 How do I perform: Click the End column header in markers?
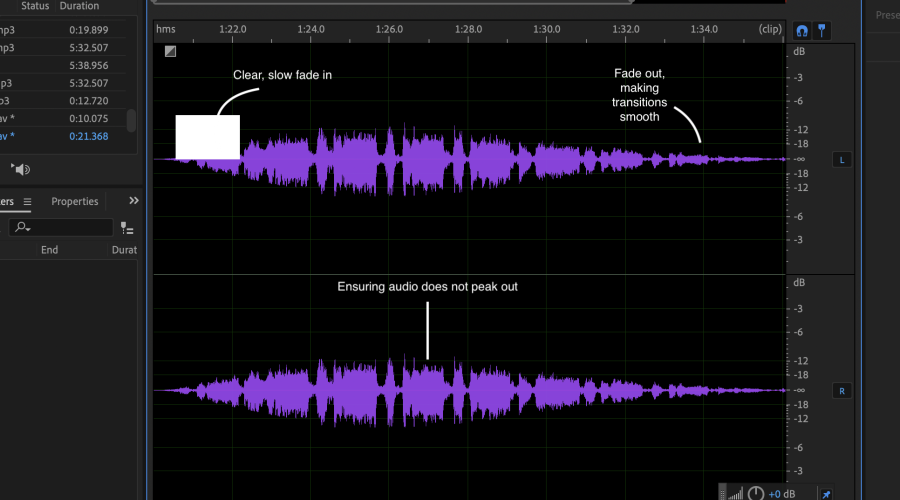pyautogui.click(x=49, y=250)
